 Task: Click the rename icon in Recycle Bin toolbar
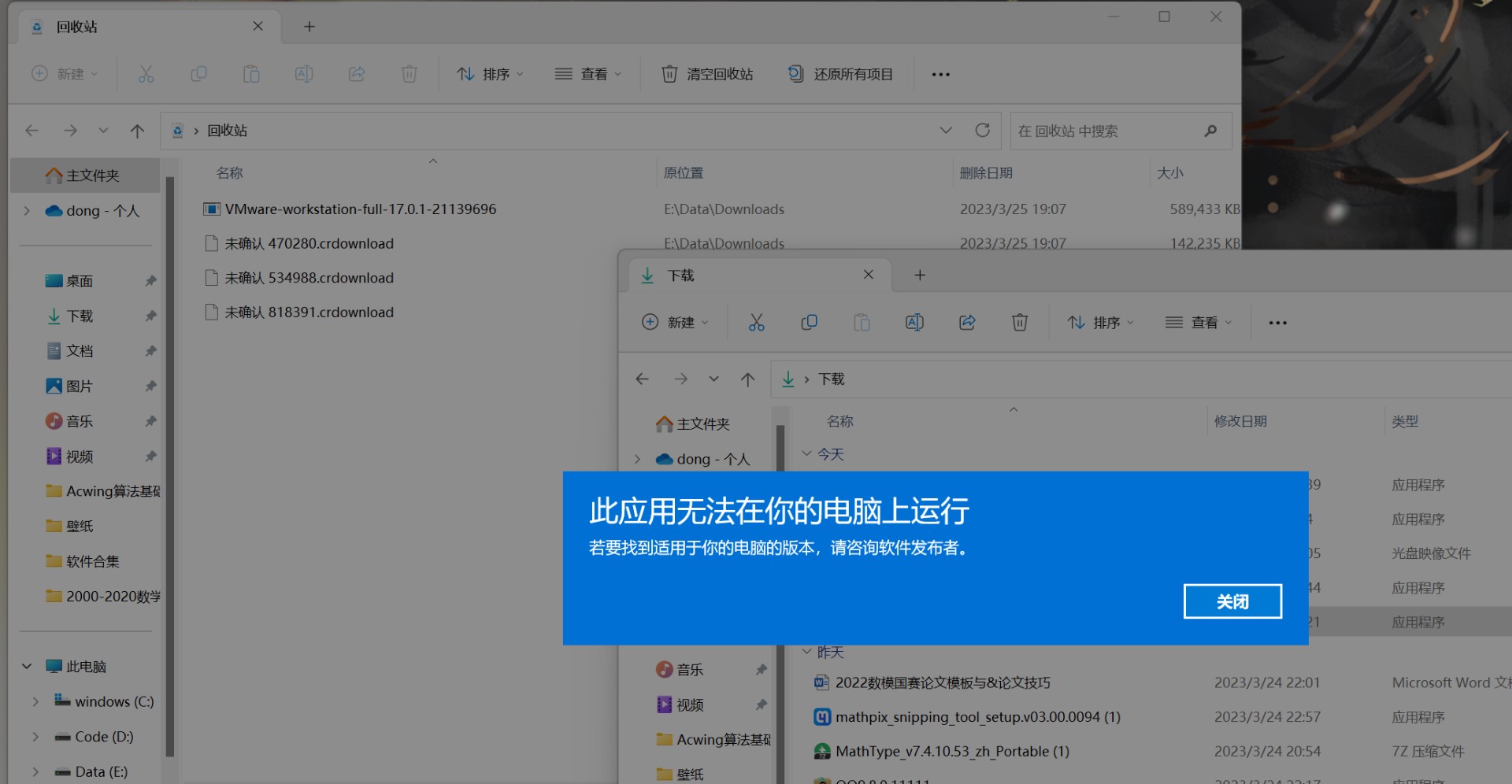click(304, 74)
